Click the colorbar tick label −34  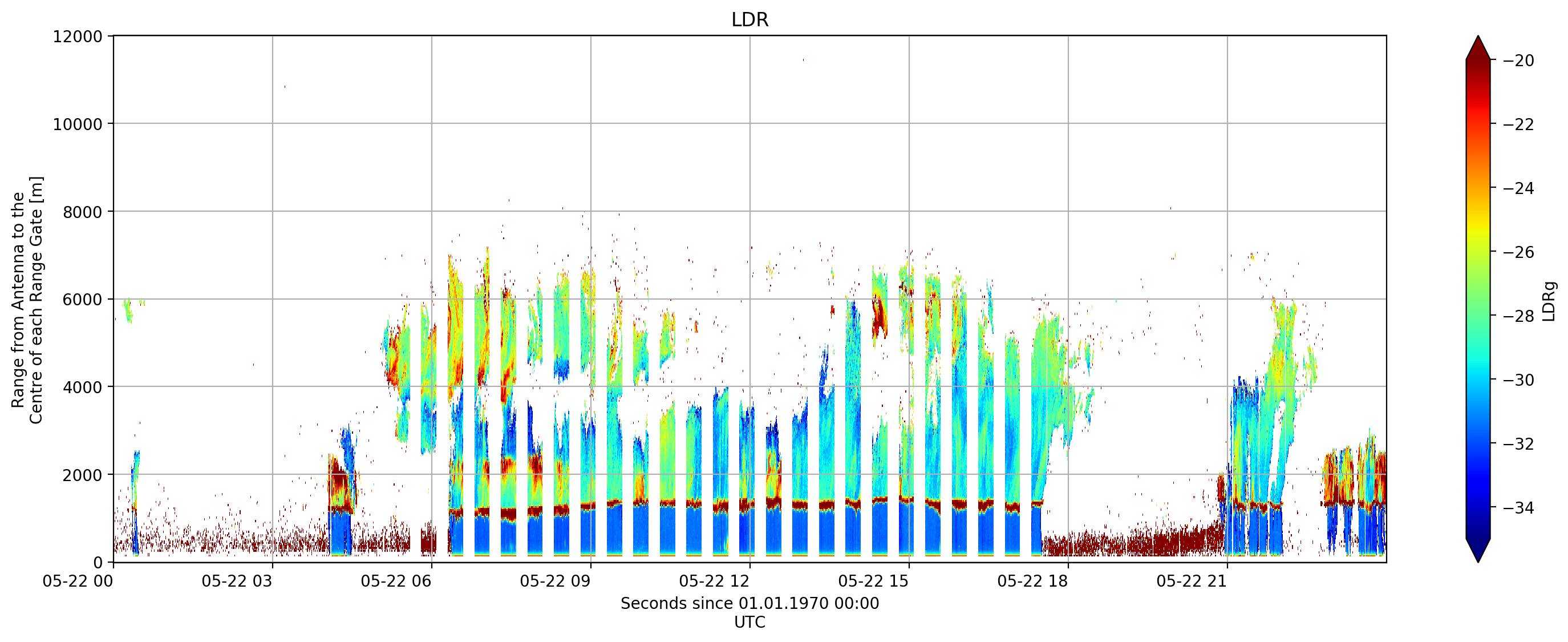(1518, 508)
